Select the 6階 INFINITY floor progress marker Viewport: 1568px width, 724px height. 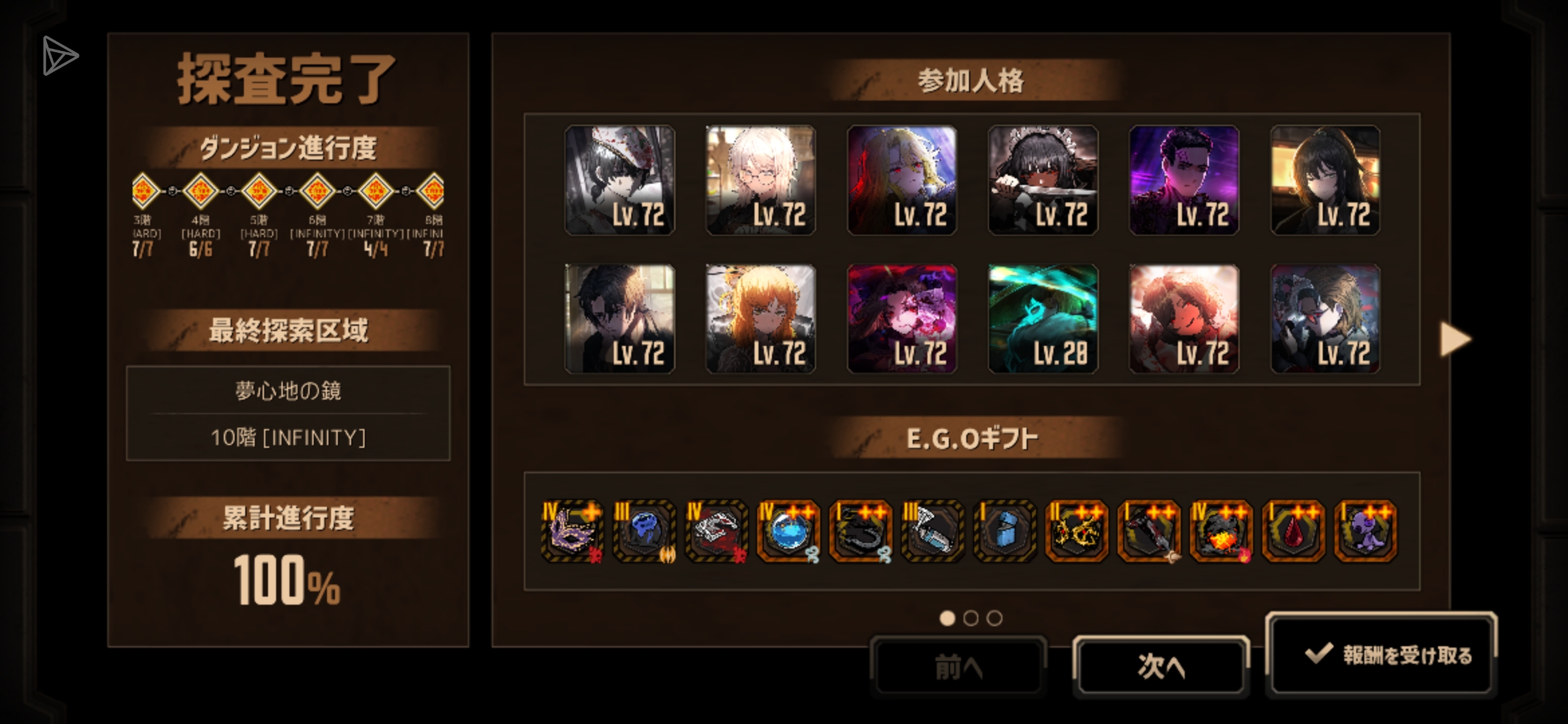tap(317, 192)
